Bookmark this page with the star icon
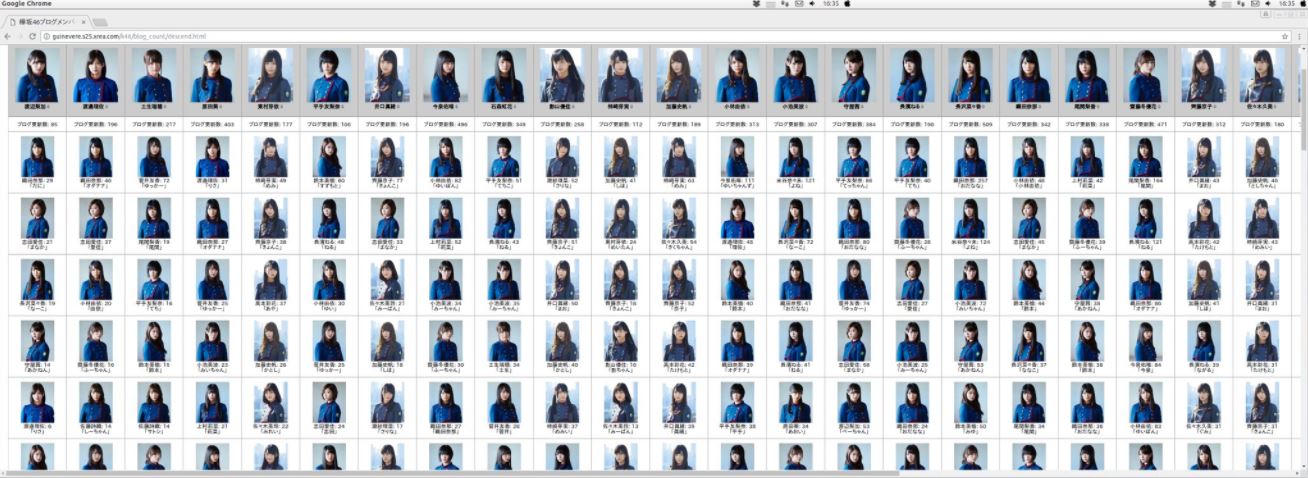Image resolution: width=1308 pixels, height=478 pixels. click(1285, 36)
